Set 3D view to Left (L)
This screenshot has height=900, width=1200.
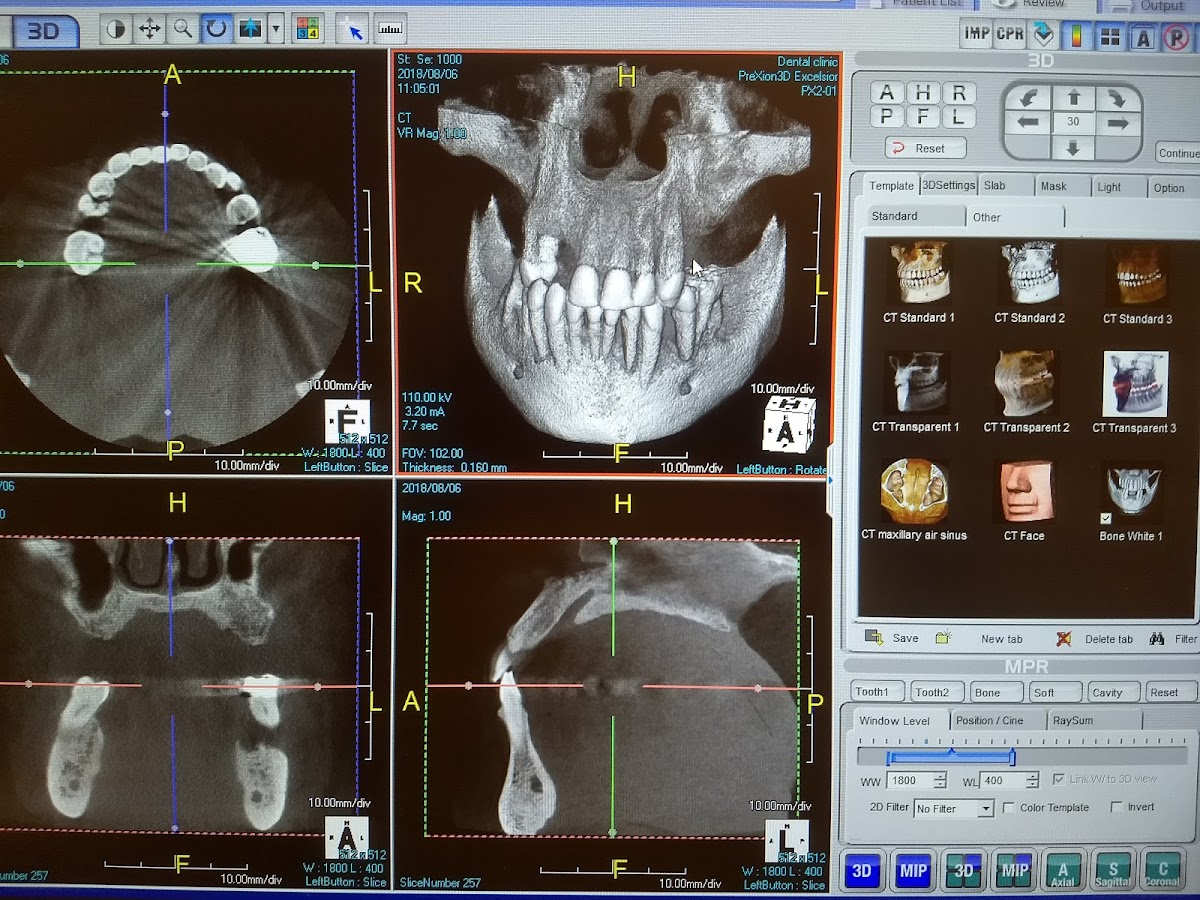(x=958, y=117)
